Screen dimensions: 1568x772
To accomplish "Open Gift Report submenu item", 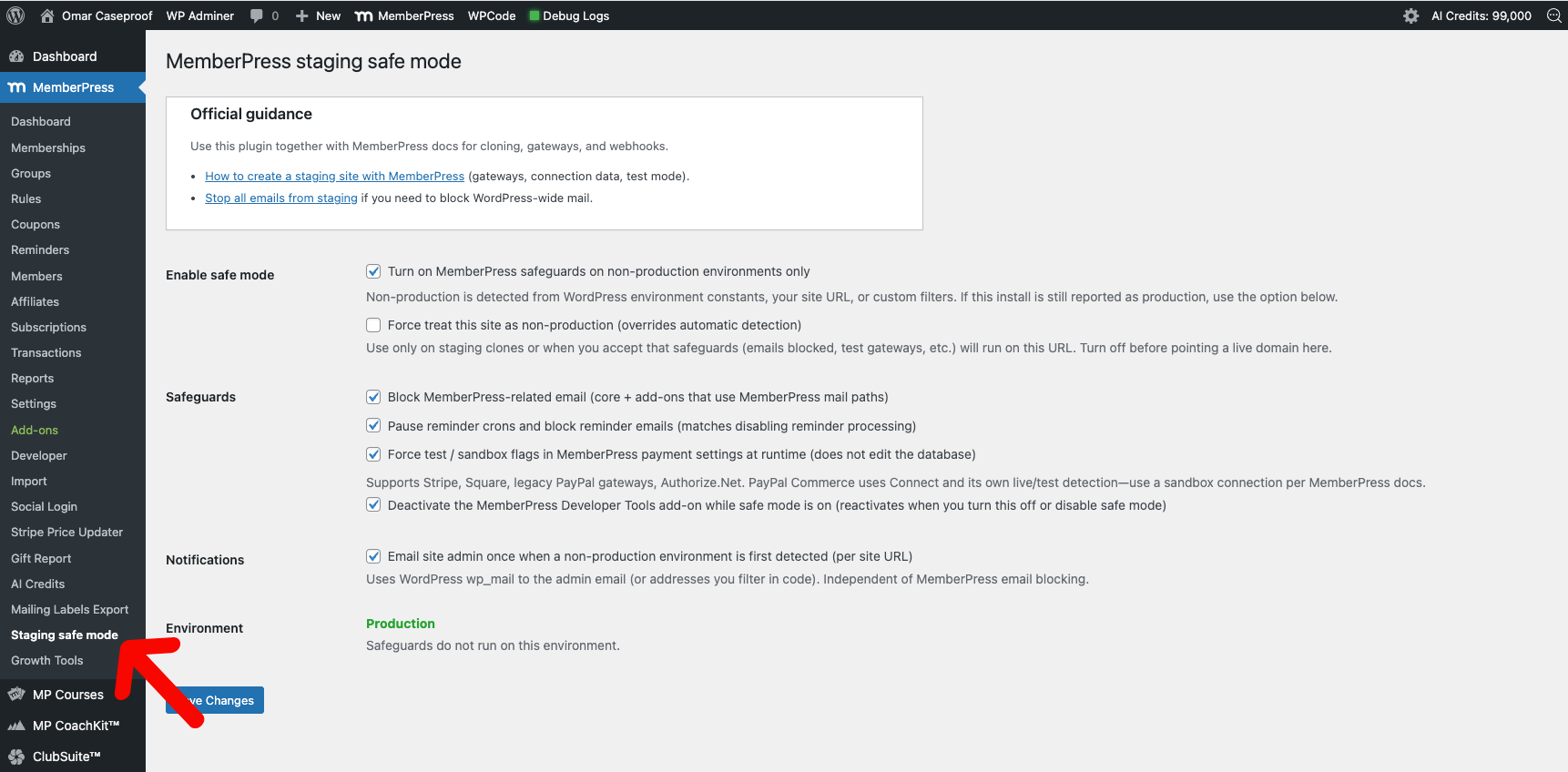I will pyautogui.click(x=41, y=558).
